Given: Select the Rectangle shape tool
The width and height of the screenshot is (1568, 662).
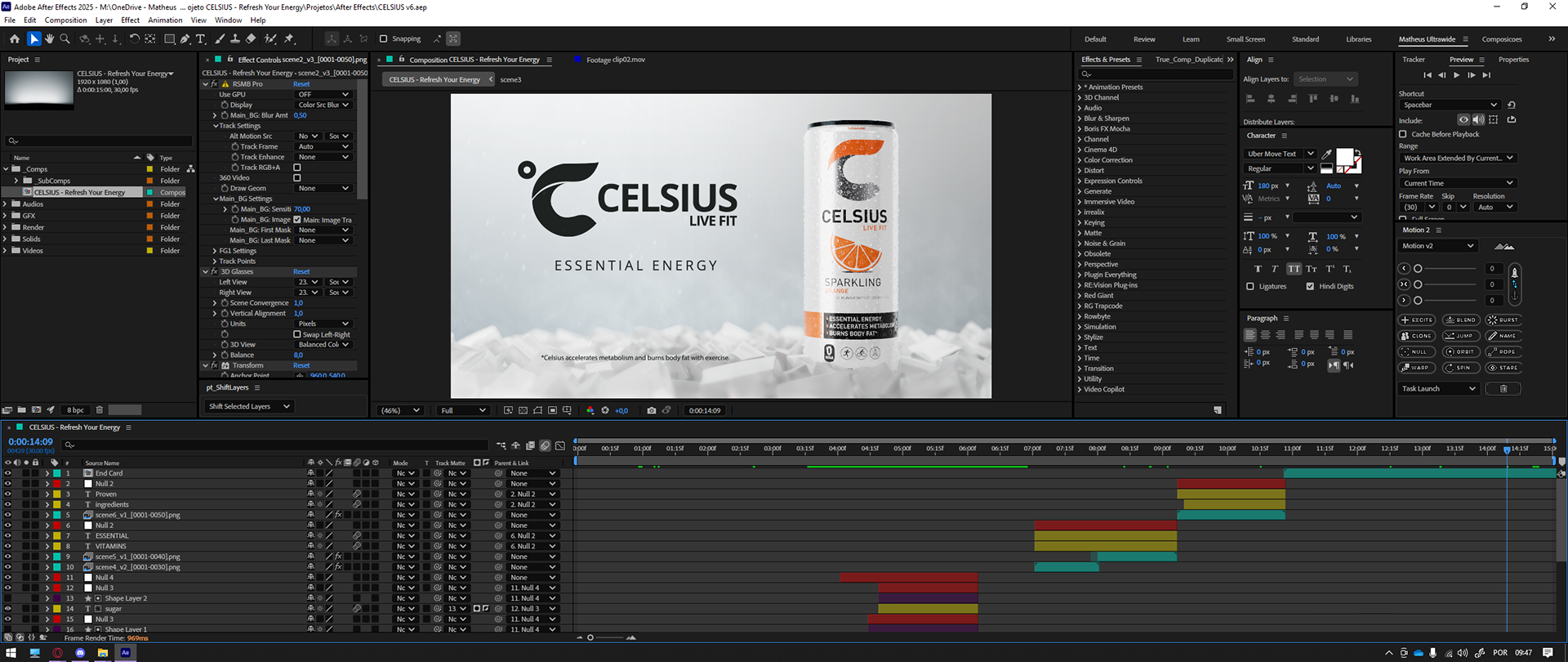Looking at the screenshot, I should pyautogui.click(x=169, y=38).
